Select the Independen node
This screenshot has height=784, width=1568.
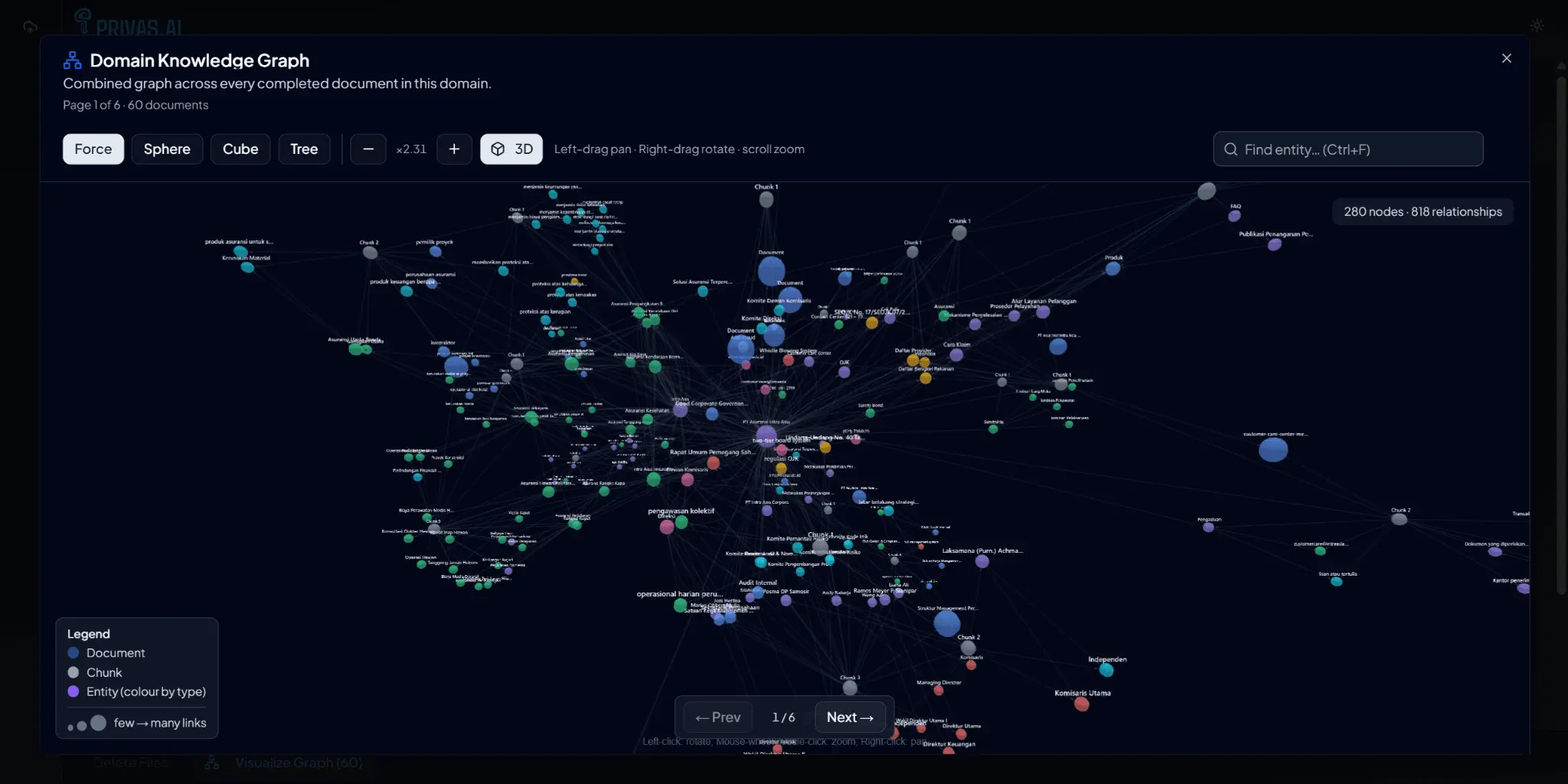[1106, 670]
